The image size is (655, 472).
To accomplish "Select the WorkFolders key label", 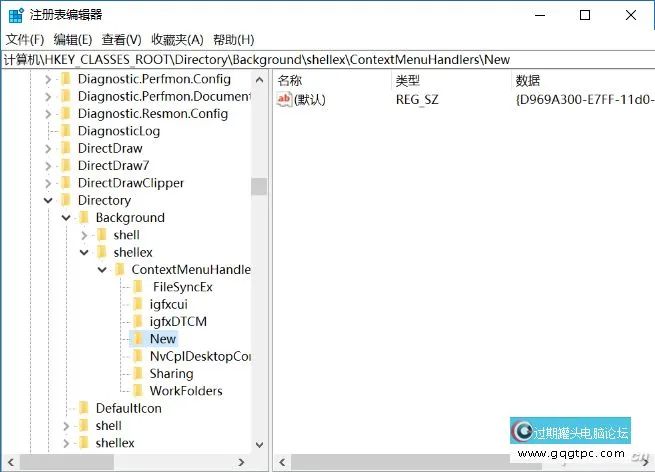I will click(x=186, y=391).
